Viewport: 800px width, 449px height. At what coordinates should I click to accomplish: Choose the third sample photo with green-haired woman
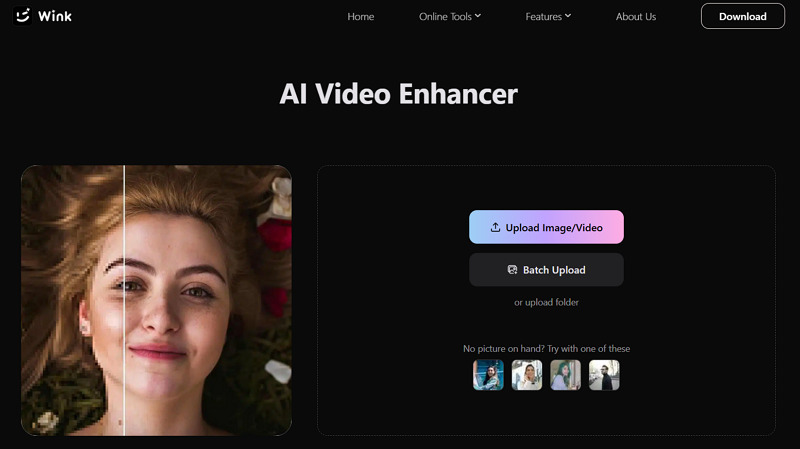565,375
